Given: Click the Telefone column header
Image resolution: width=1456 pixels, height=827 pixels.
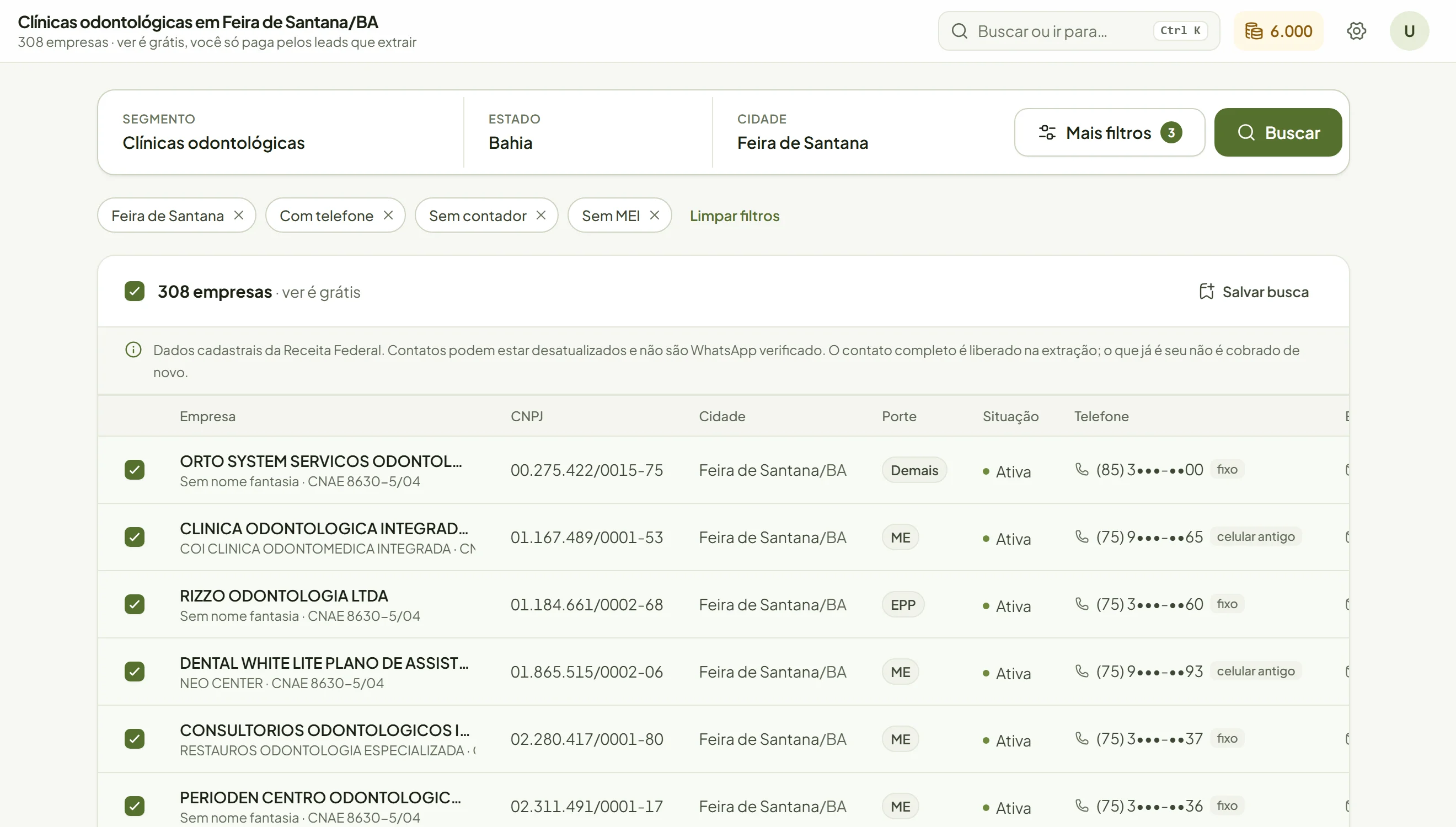Looking at the screenshot, I should click(1101, 416).
